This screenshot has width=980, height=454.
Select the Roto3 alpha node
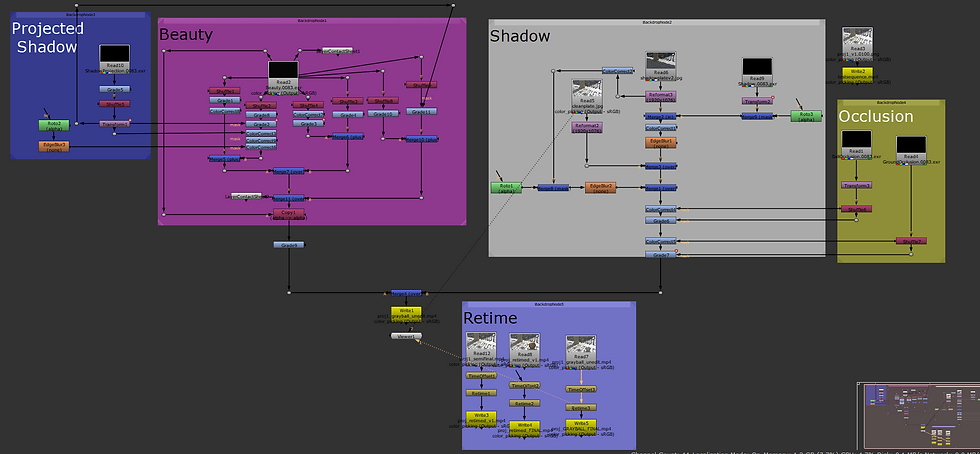806,116
